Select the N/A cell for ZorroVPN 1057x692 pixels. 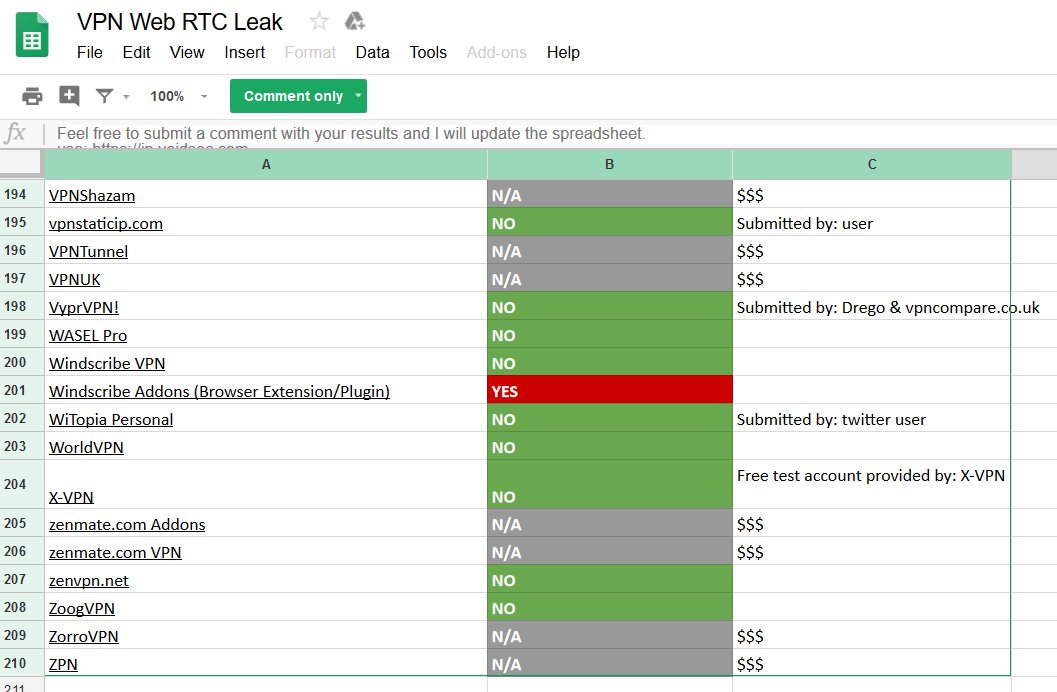[x=609, y=635]
